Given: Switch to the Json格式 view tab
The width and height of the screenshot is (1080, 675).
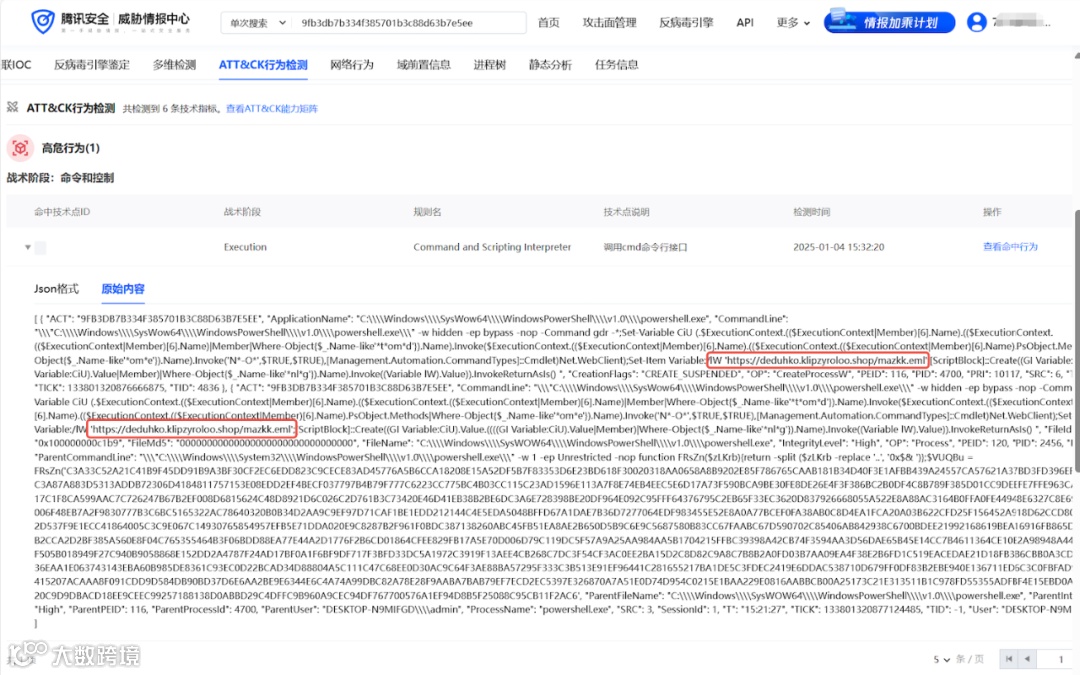Looking at the screenshot, I should pos(56,289).
